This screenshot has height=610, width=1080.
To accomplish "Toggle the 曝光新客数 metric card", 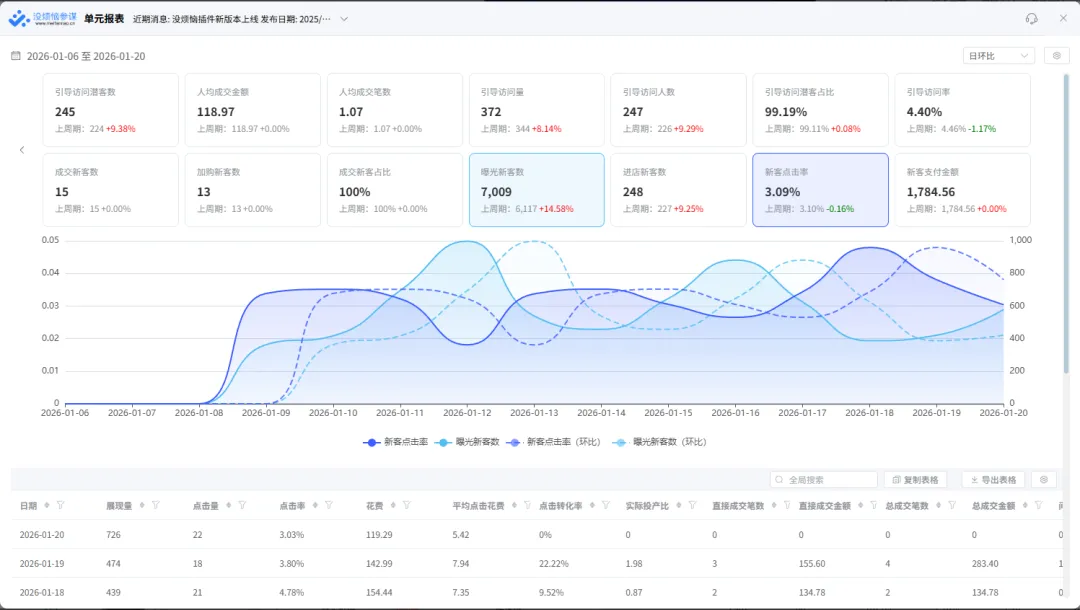I will (537, 190).
